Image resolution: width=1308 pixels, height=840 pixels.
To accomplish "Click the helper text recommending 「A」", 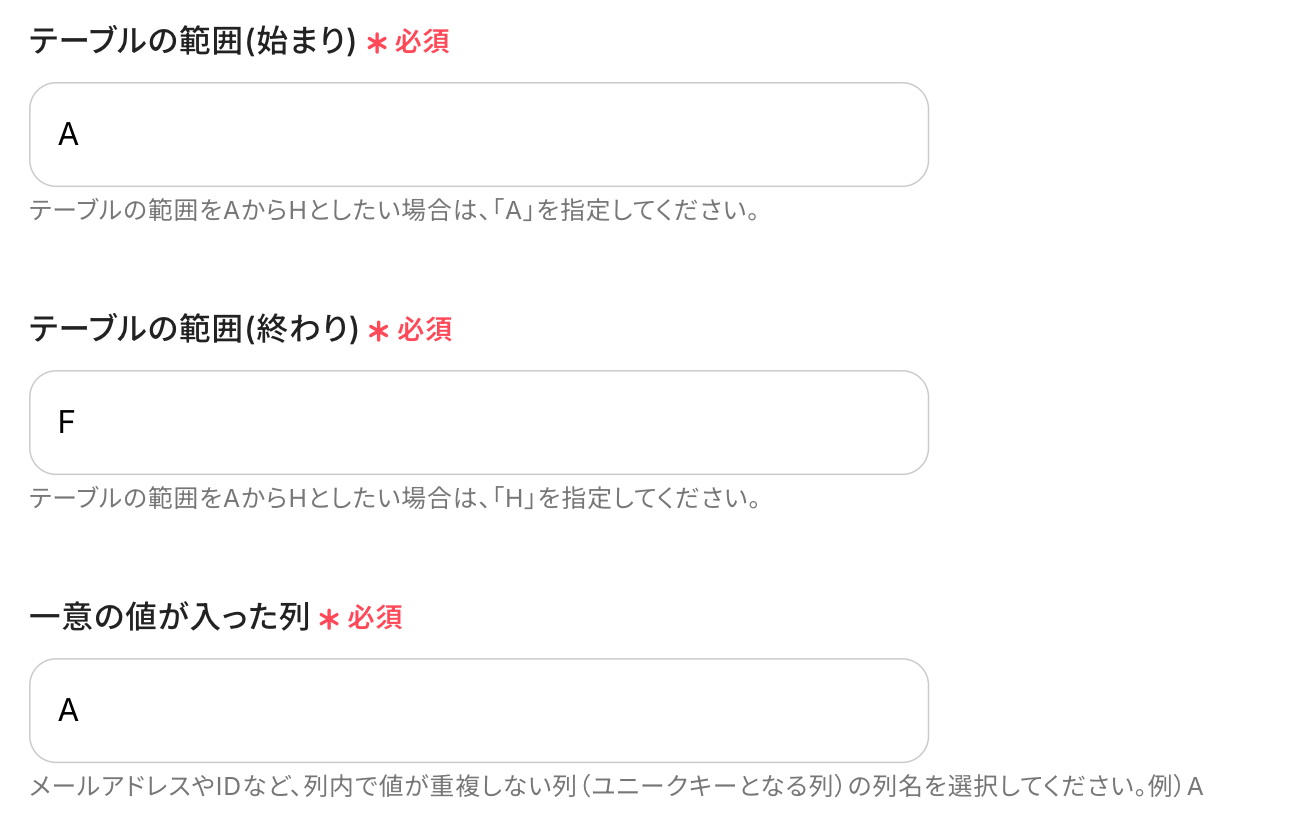I will (395, 211).
